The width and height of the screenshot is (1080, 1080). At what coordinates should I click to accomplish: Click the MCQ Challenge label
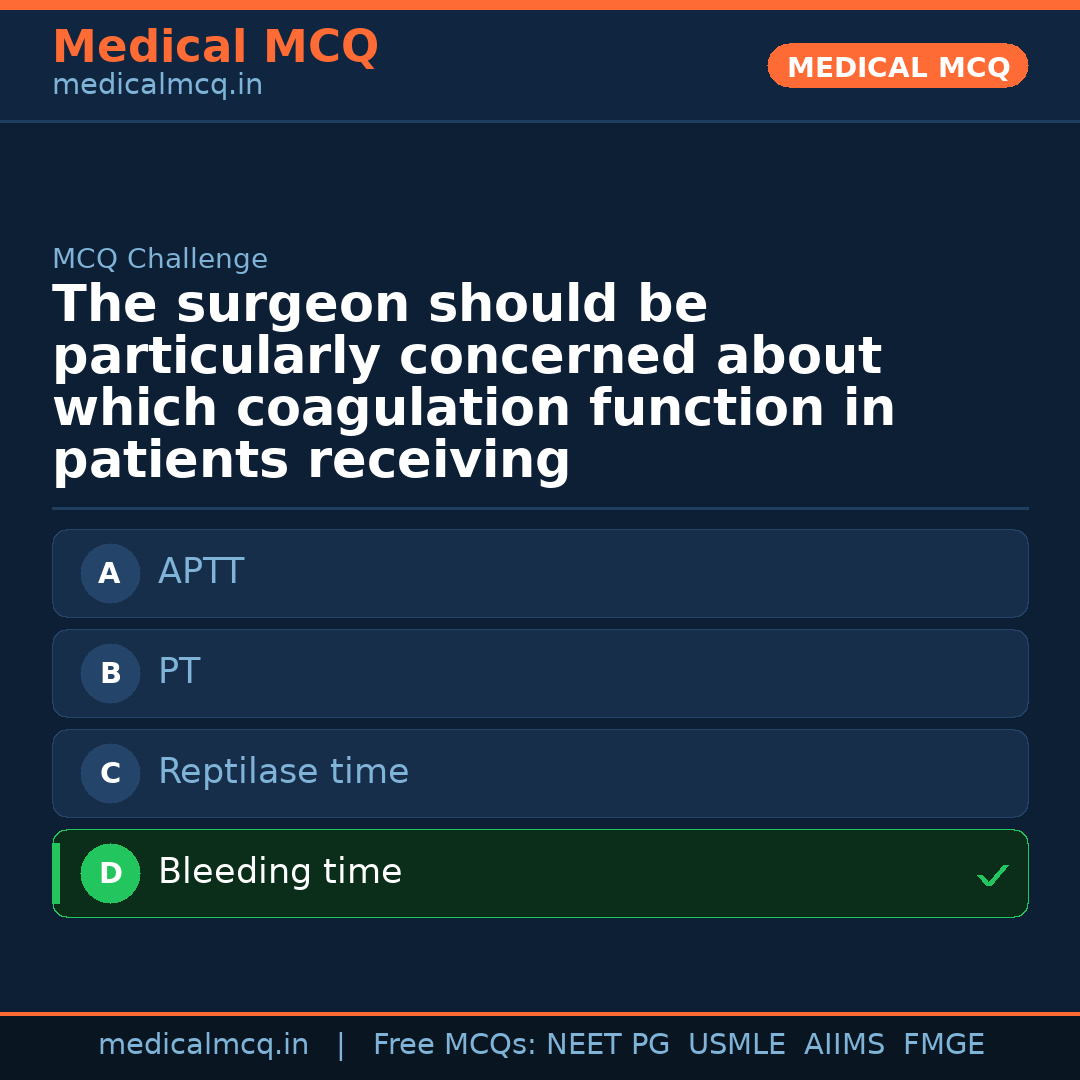(160, 260)
